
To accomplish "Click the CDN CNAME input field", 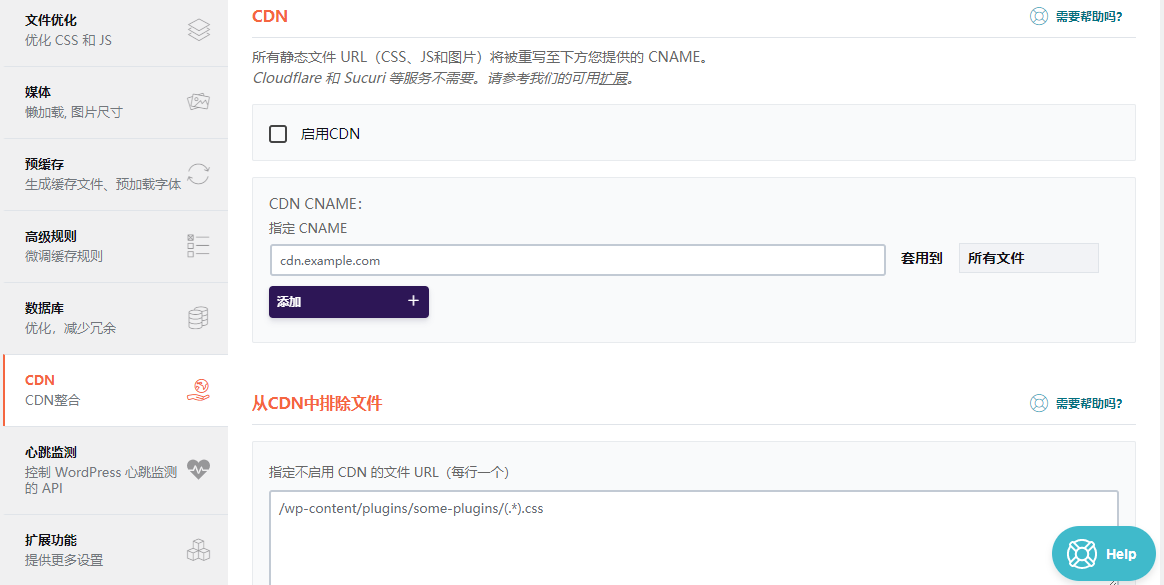I will (578, 259).
